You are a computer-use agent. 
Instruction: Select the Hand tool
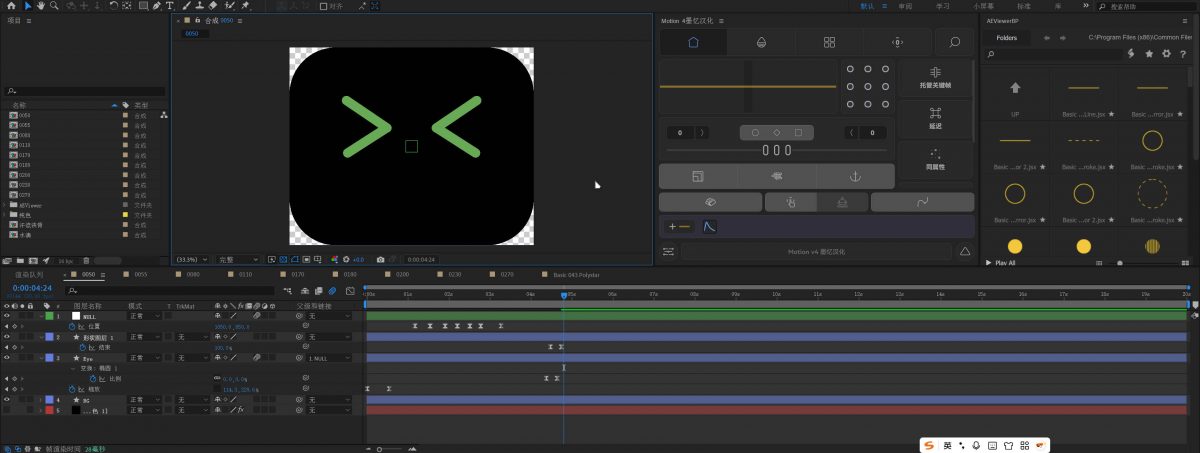[x=40, y=5]
